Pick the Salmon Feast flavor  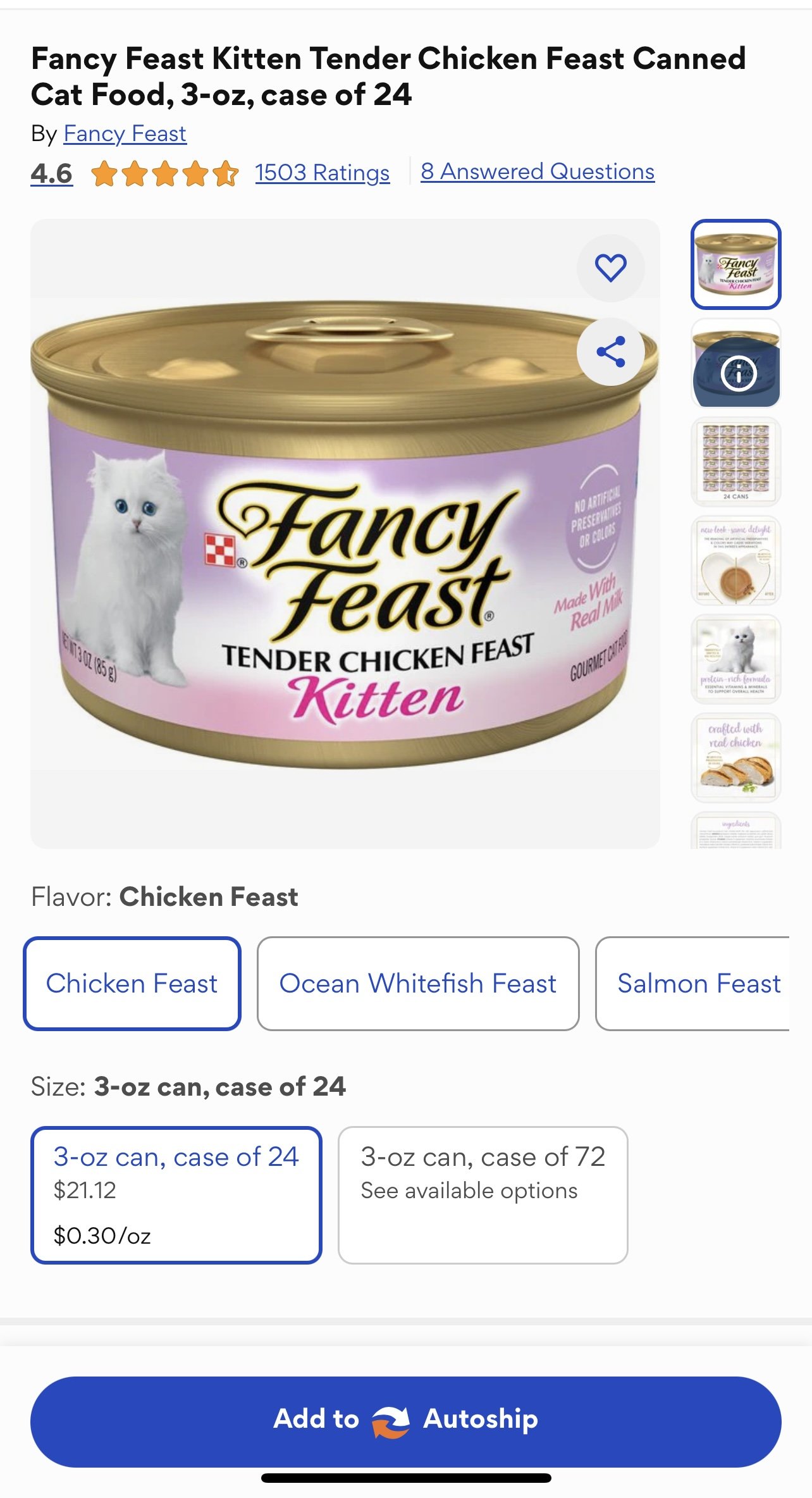tap(693, 984)
